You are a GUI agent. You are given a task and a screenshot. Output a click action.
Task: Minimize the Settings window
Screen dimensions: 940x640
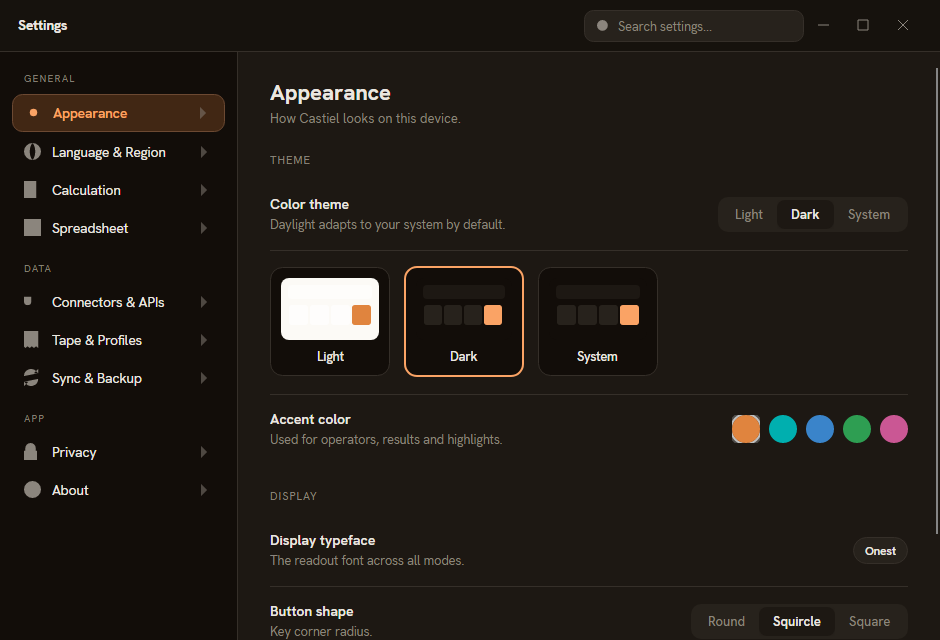(823, 25)
